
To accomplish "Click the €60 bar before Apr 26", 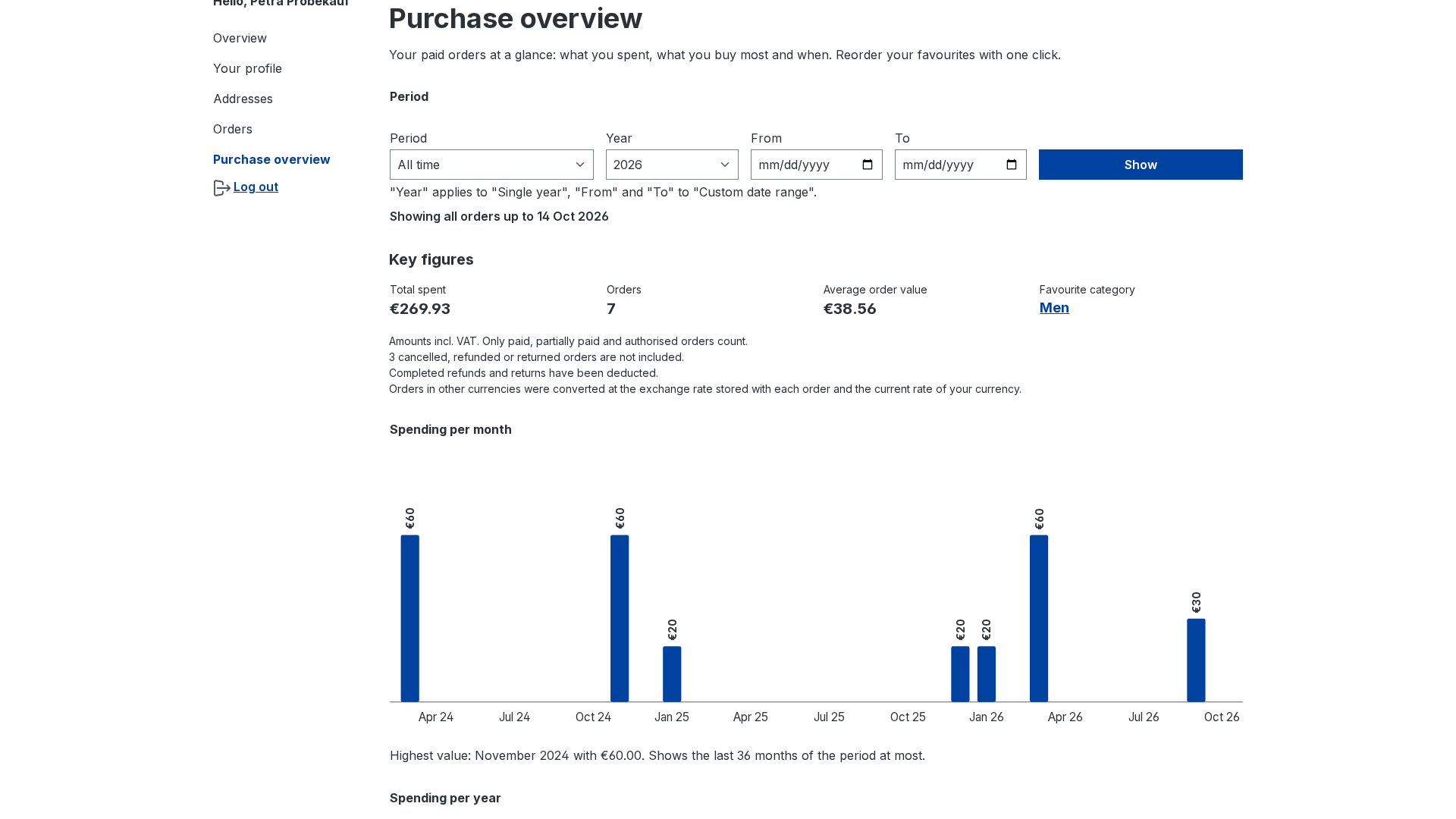I will click(x=1039, y=618).
